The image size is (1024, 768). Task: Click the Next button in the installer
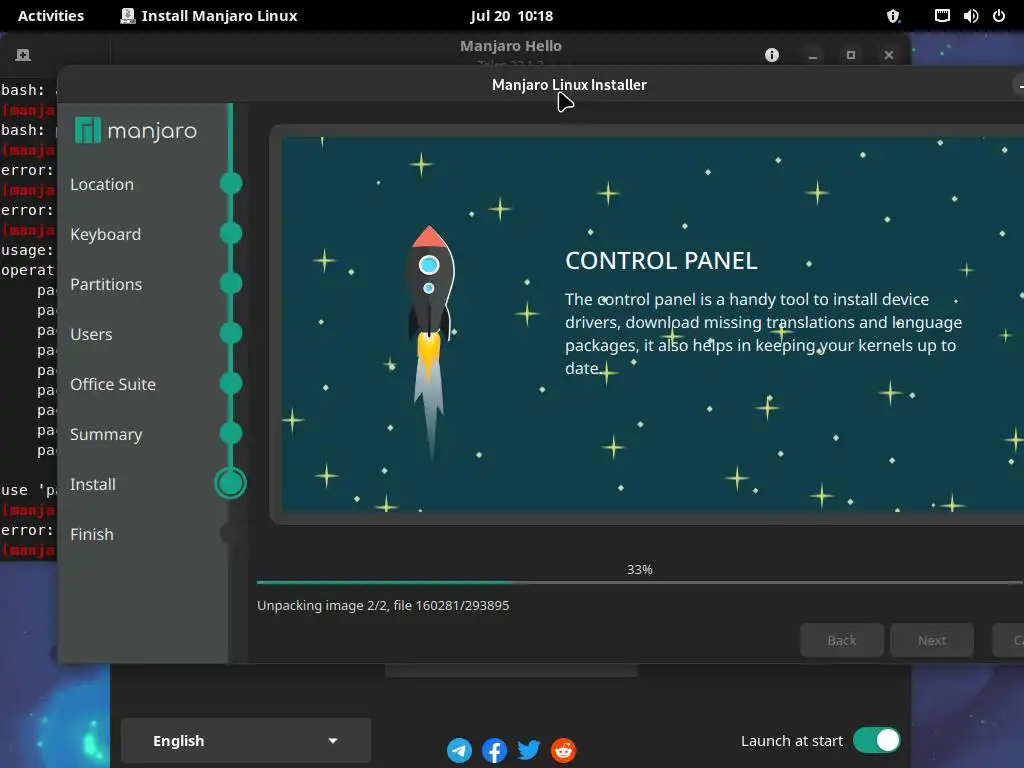932,641
